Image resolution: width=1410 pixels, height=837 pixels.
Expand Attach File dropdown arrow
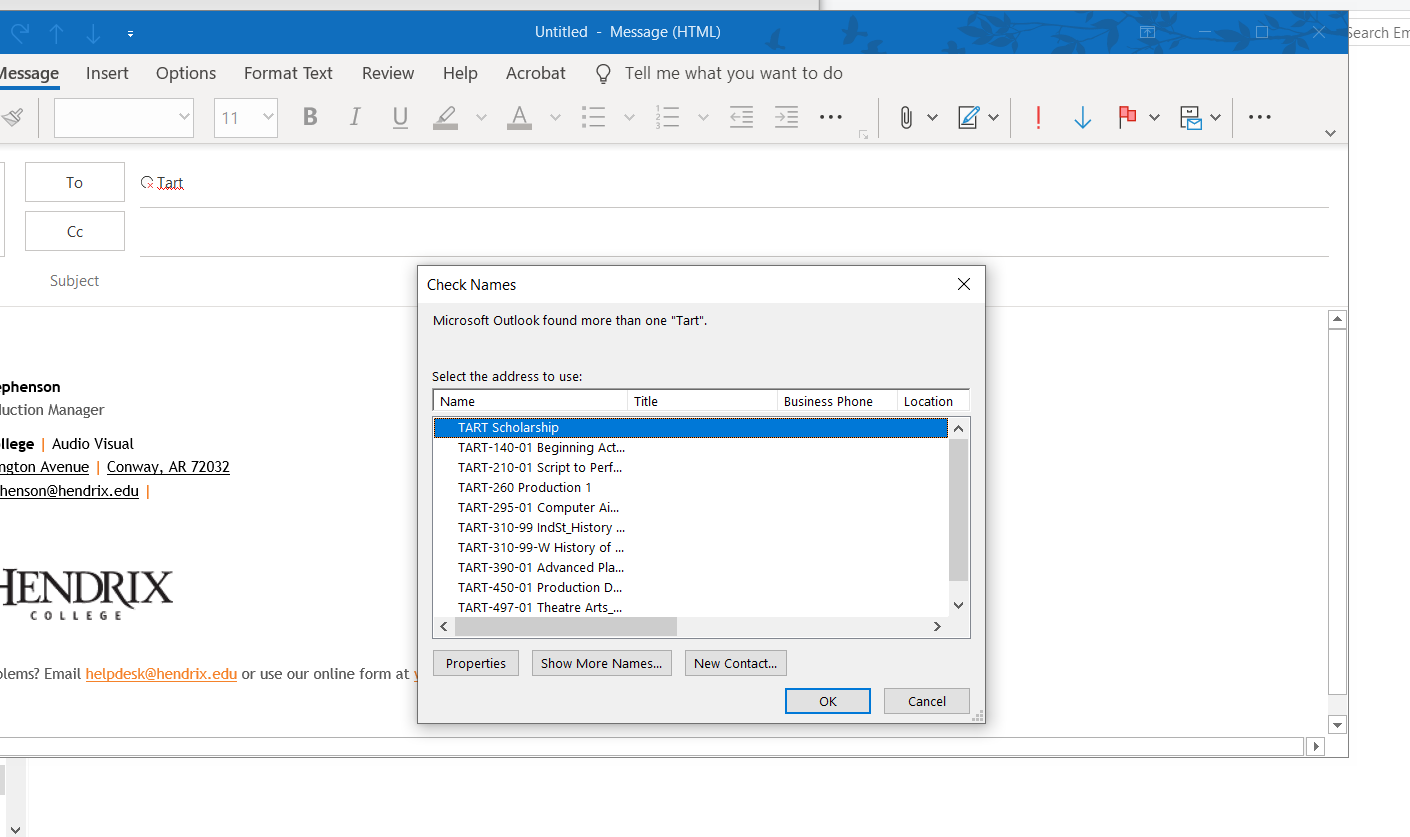click(x=932, y=118)
